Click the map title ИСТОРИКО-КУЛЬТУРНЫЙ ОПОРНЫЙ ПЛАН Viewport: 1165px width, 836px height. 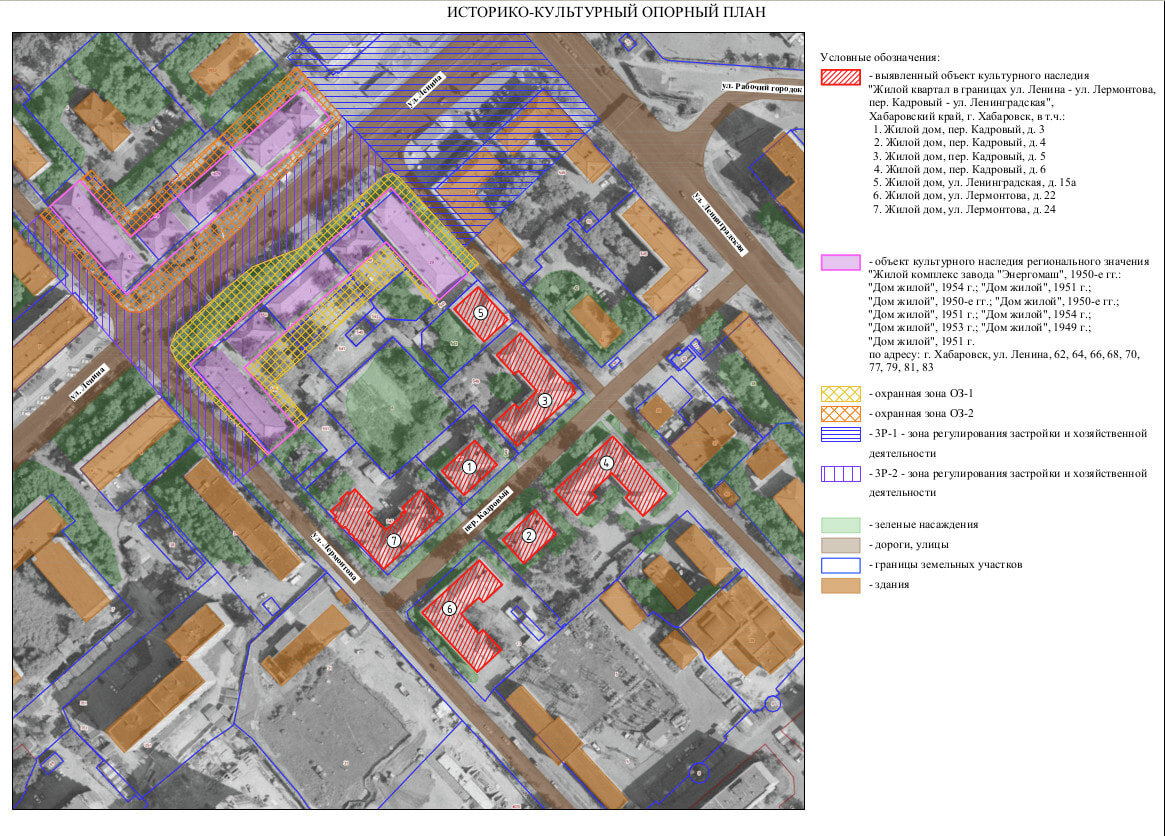[606, 13]
